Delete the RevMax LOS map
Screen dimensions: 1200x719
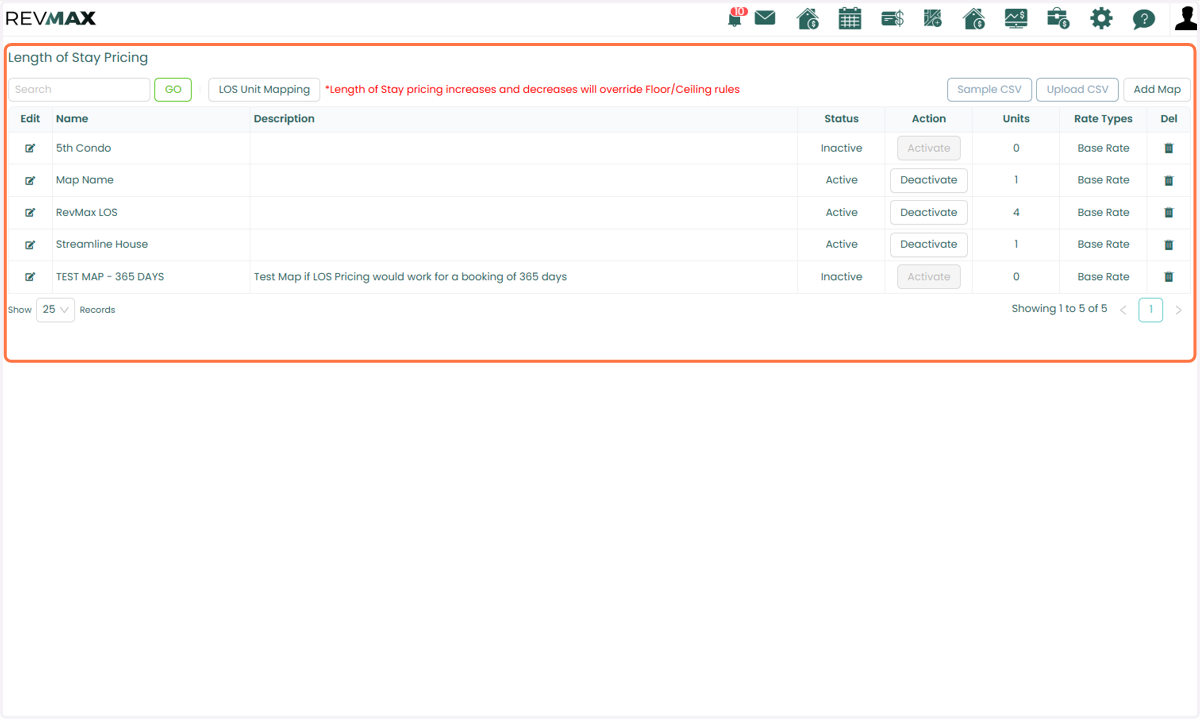(x=1169, y=212)
